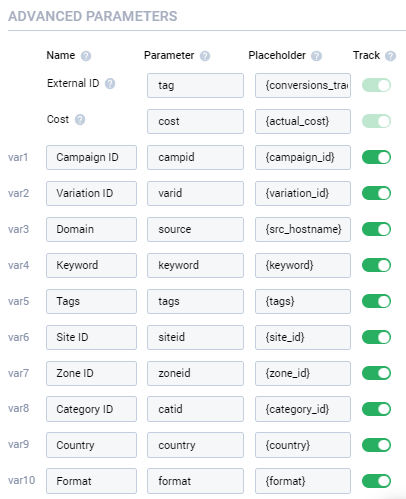Toggle the Cost row track switch

click(376, 121)
